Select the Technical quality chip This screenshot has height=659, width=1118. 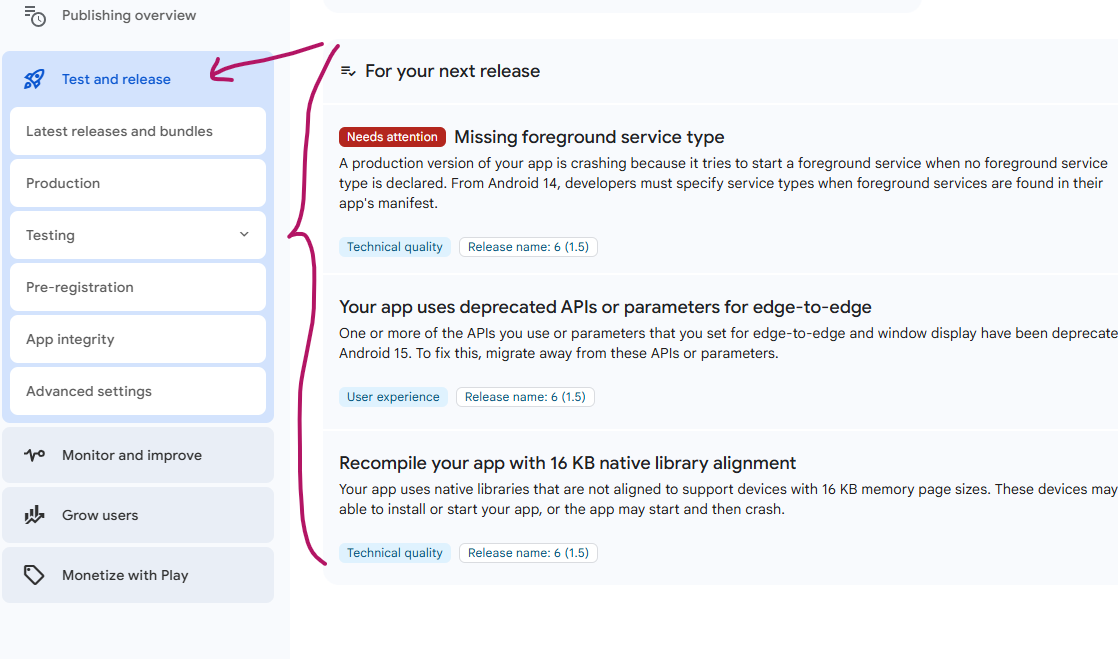click(x=394, y=245)
